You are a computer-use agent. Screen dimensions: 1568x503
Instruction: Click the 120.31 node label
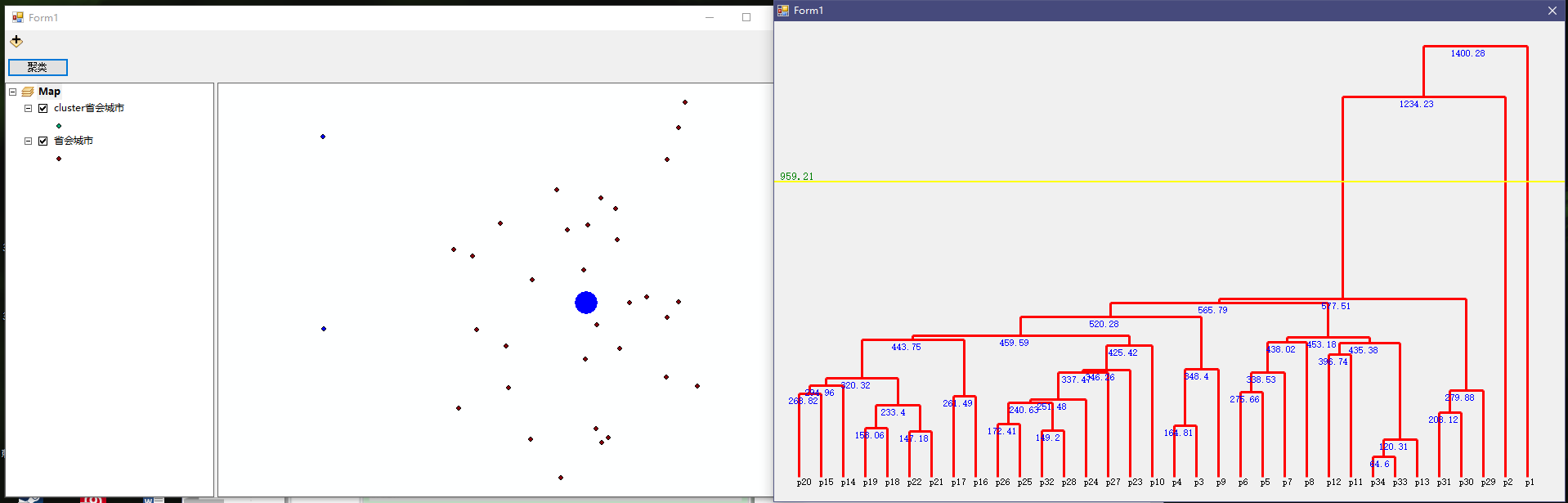pos(1393,447)
